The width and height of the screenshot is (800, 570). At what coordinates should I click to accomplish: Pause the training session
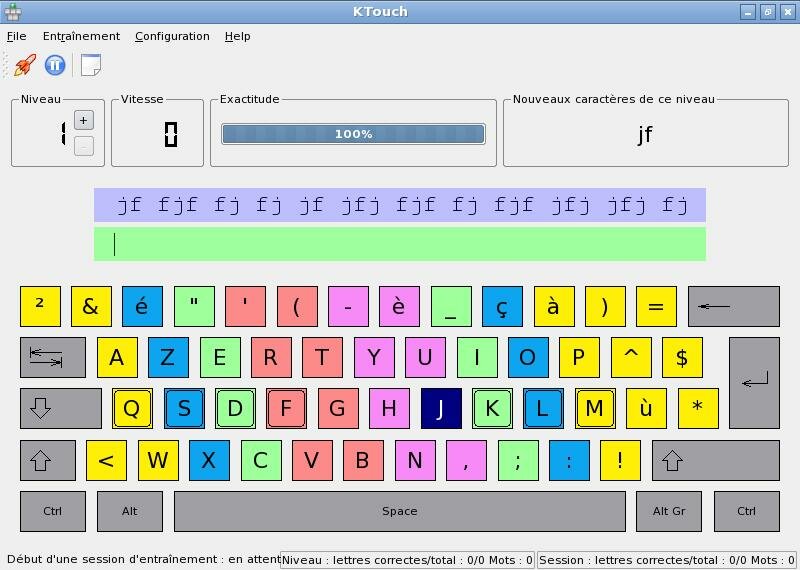55,65
